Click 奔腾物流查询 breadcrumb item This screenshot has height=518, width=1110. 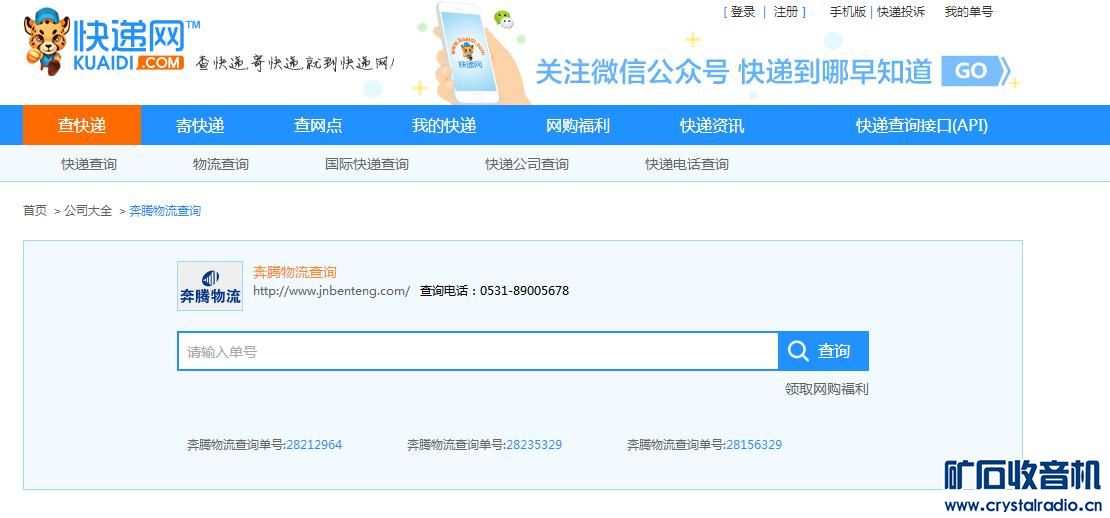pos(165,210)
